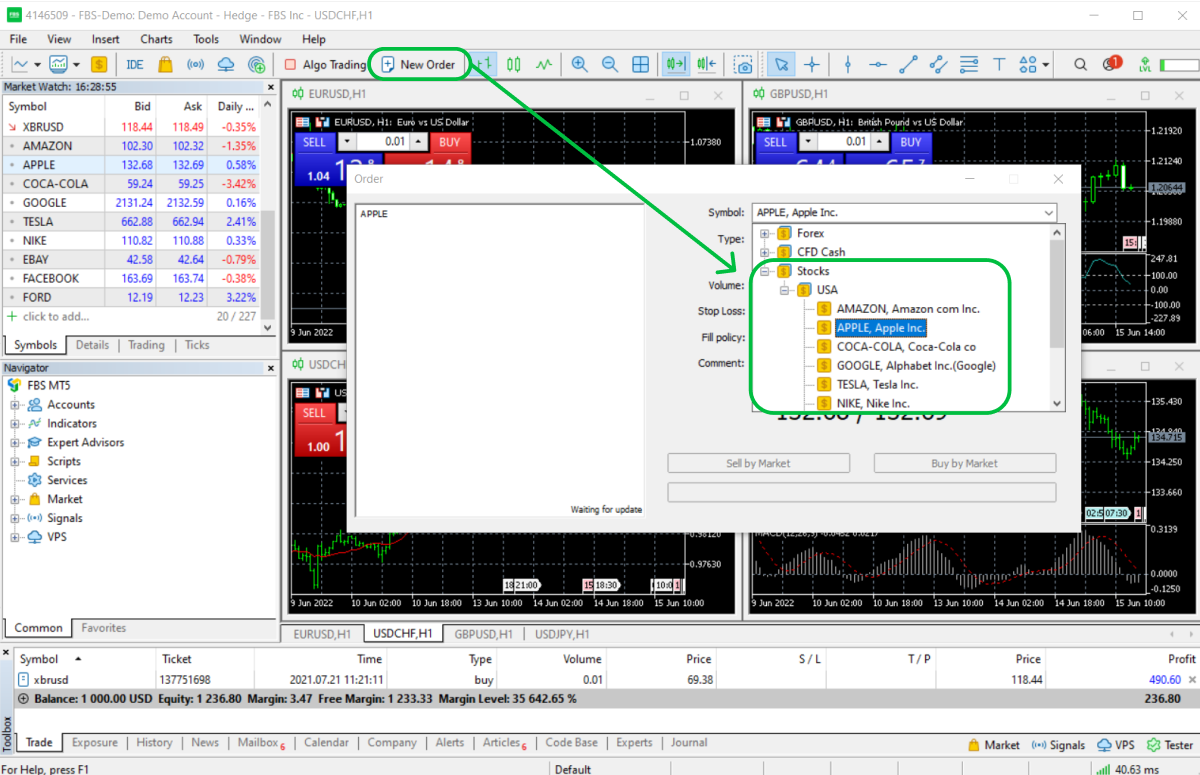Zoom out on the chart
The width and height of the screenshot is (1200, 775).
[610, 65]
